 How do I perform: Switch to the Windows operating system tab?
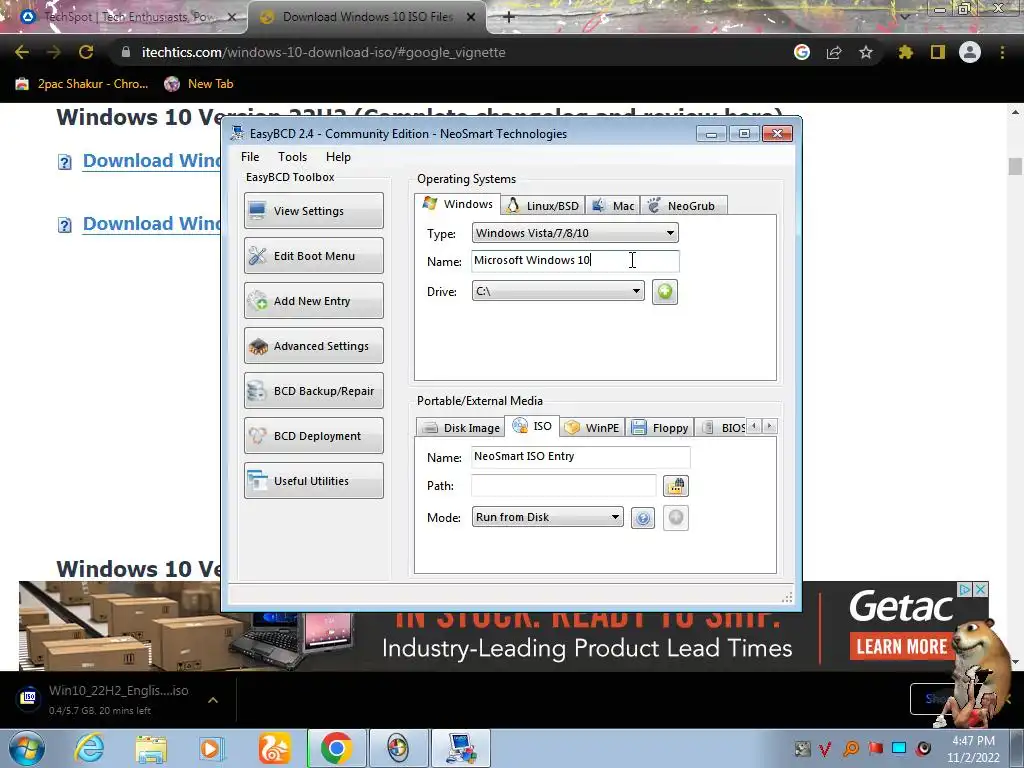click(458, 204)
